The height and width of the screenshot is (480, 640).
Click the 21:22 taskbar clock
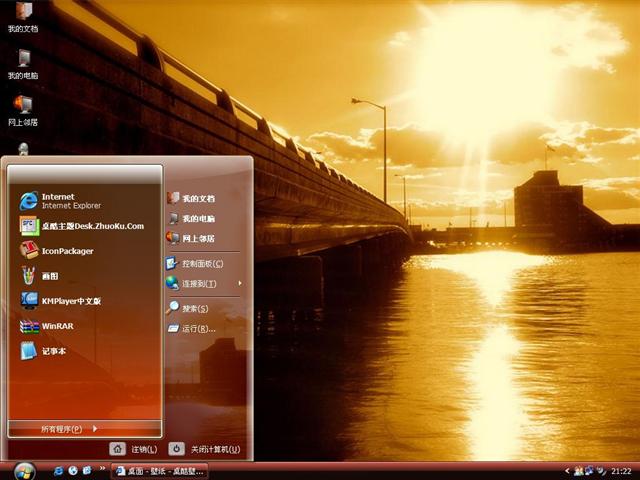[621, 471]
